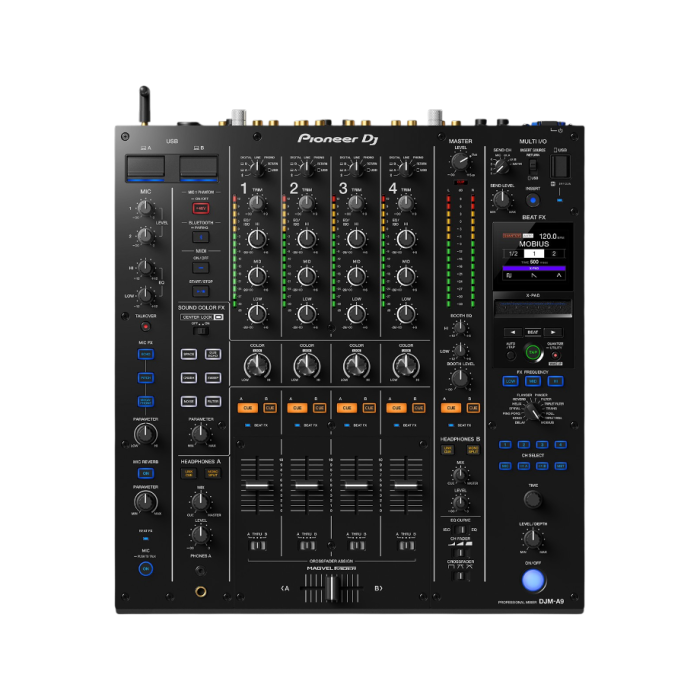Screen dimensions: 700x700
Task: Enable Mic FX Megaphone button
Action: click(146, 401)
